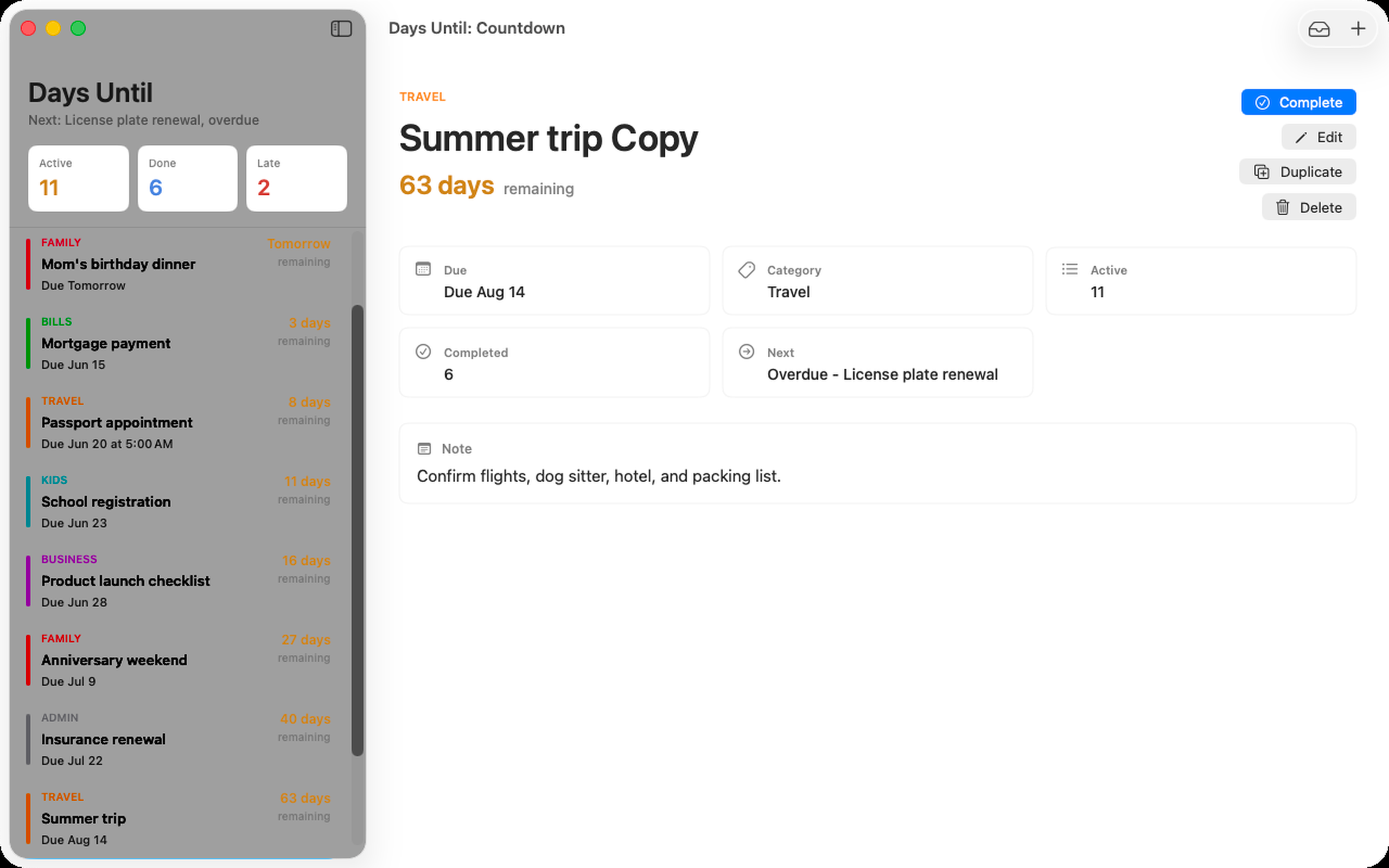Image resolution: width=1389 pixels, height=868 pixels.
Task: Click the list icon in Active card
Action: click(1070, 269)
